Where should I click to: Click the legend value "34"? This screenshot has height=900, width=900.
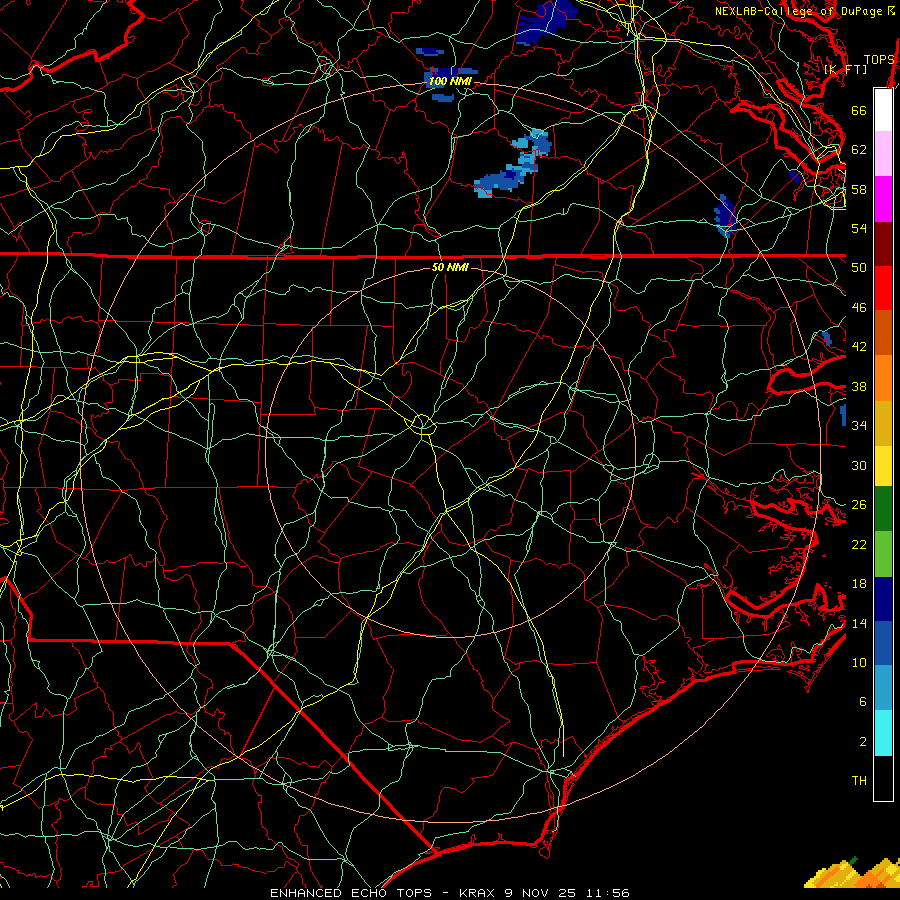point(859,425)
